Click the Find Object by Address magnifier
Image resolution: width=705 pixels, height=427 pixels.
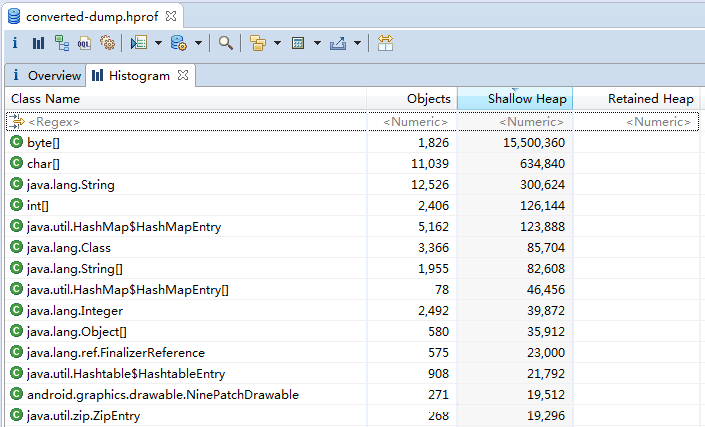point(226,43)
